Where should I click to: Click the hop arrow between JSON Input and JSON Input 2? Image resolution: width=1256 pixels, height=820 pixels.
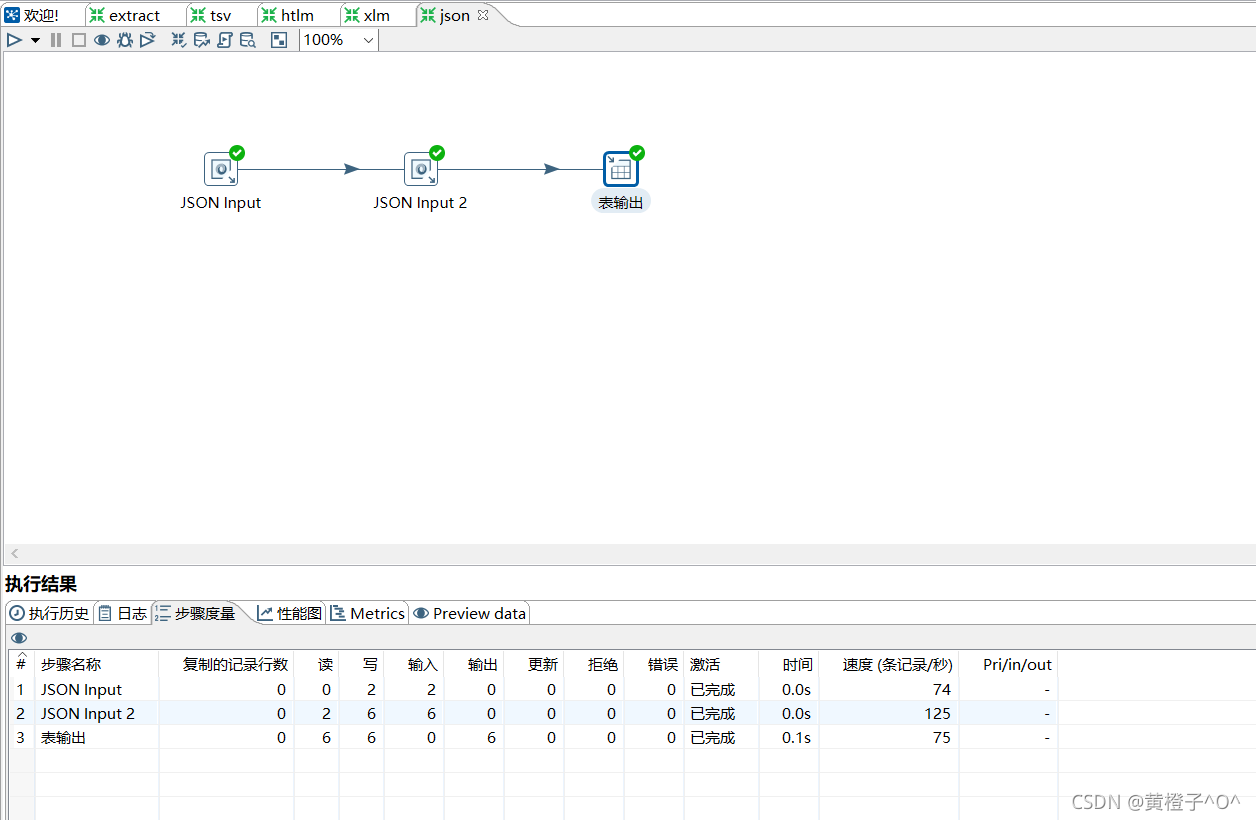pos(351,169)
